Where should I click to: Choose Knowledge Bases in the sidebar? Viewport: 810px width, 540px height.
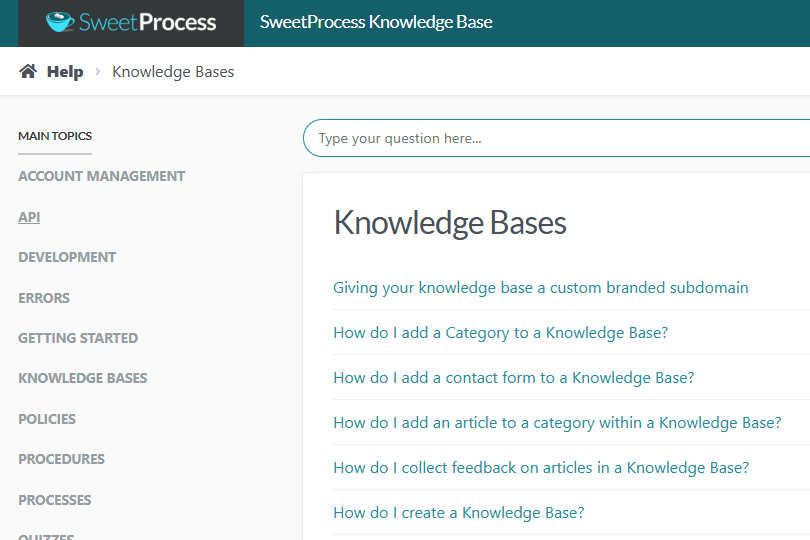[x=82, y=378]
